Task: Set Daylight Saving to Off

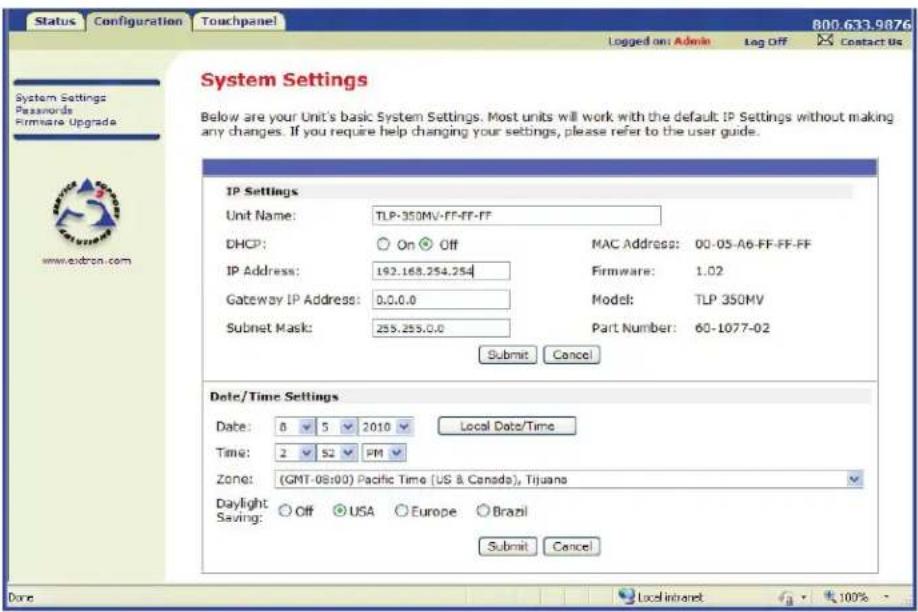Action: click(x=285, y=511)
